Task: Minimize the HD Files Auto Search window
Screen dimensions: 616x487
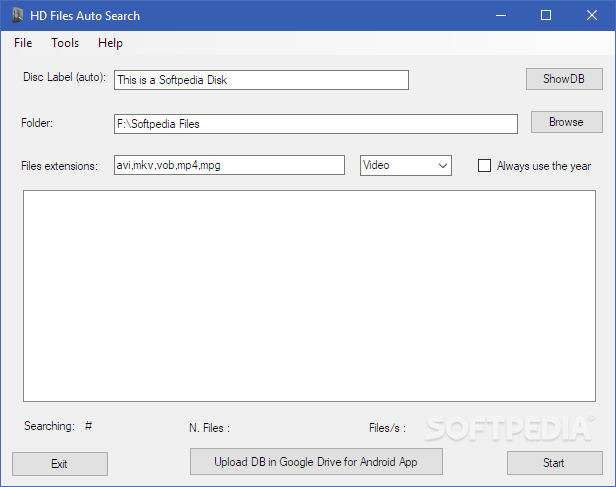Action: (x=500, y=16)
